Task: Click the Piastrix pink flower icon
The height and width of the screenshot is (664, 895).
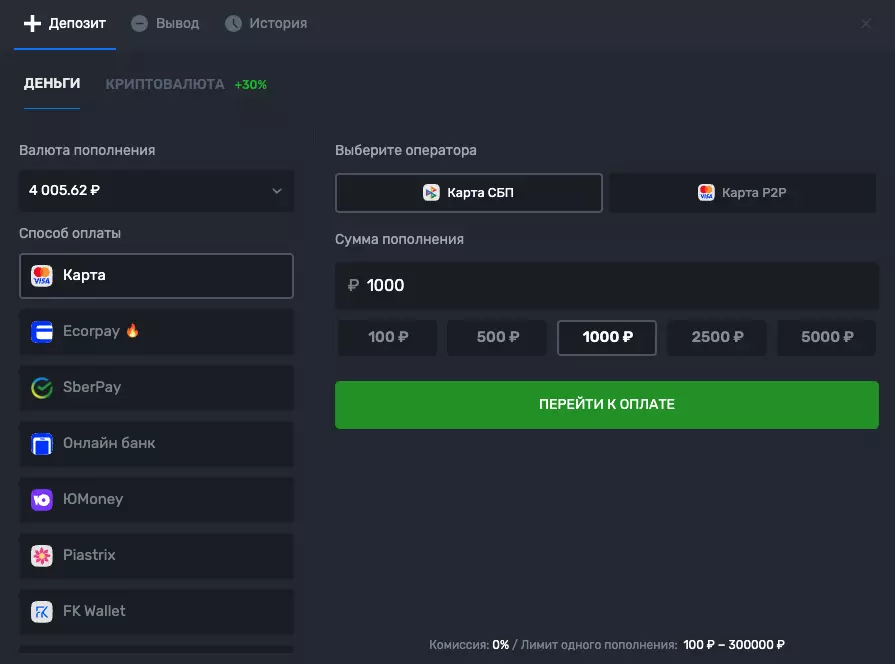Action: coord(42,556)
